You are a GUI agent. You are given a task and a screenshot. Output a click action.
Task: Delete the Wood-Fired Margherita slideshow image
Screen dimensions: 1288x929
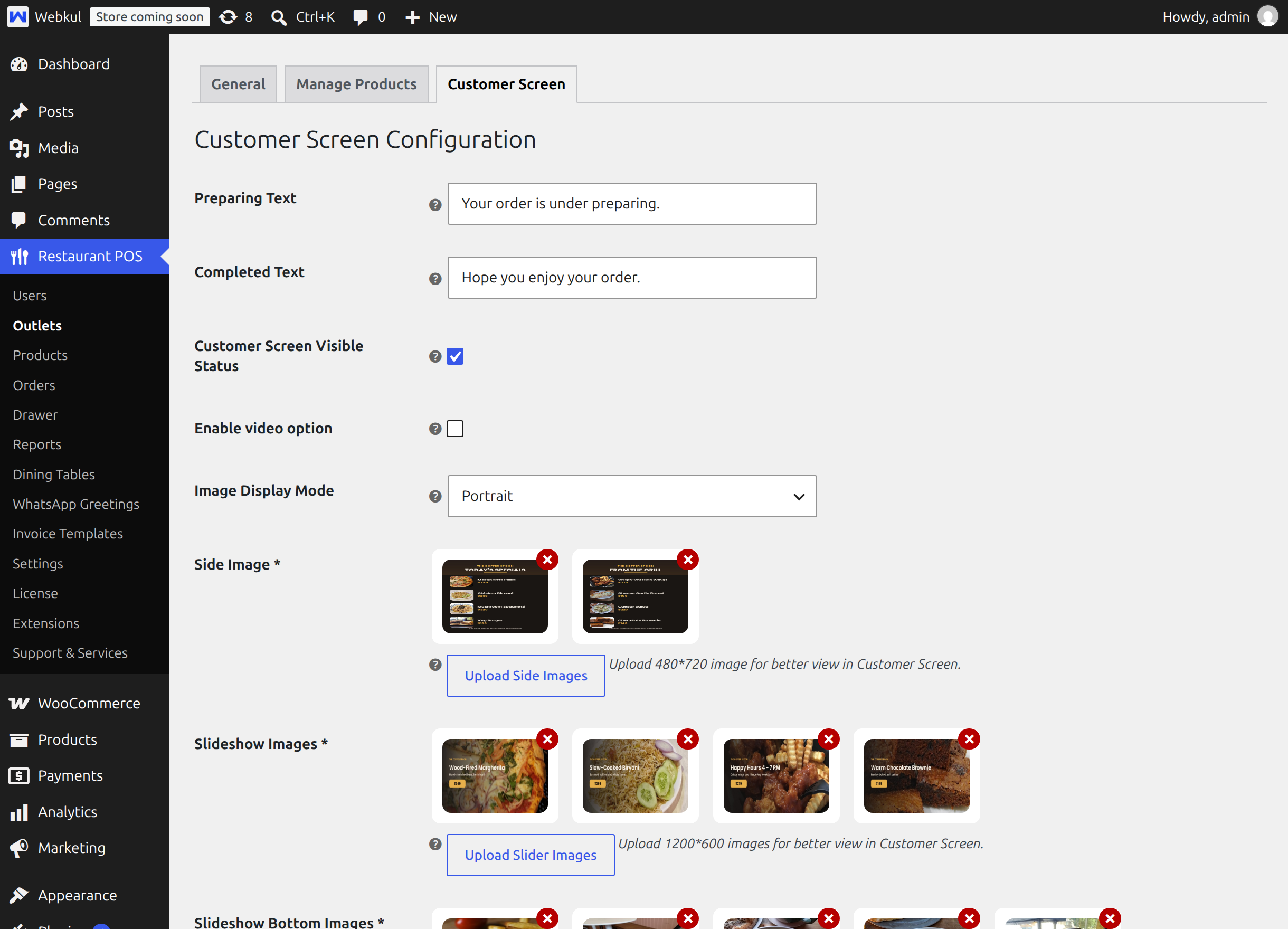[547, 739]
